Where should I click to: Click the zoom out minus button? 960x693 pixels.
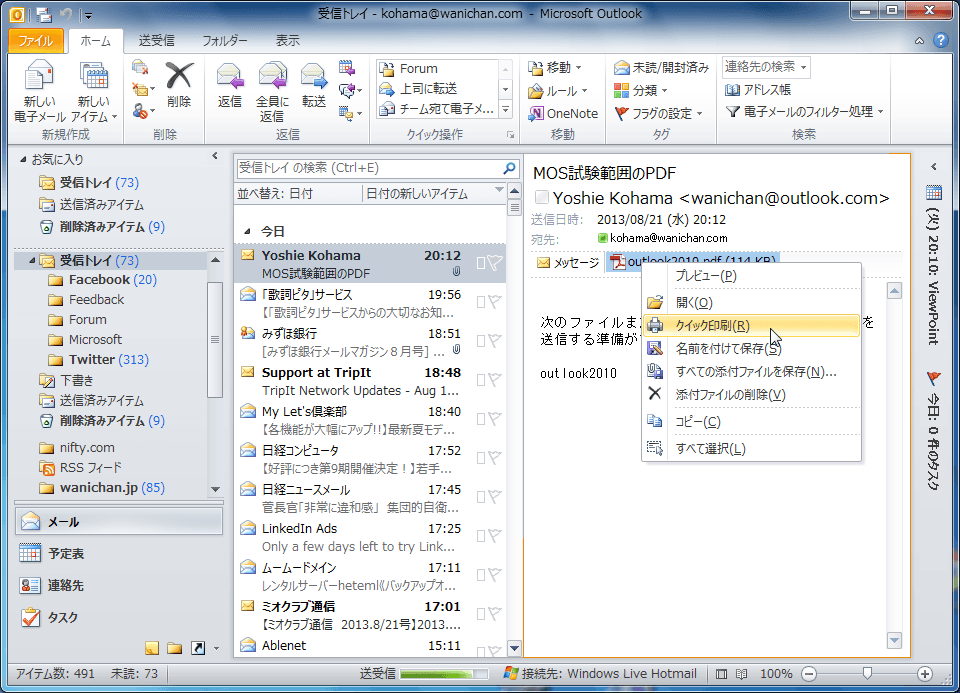(809, 674)
